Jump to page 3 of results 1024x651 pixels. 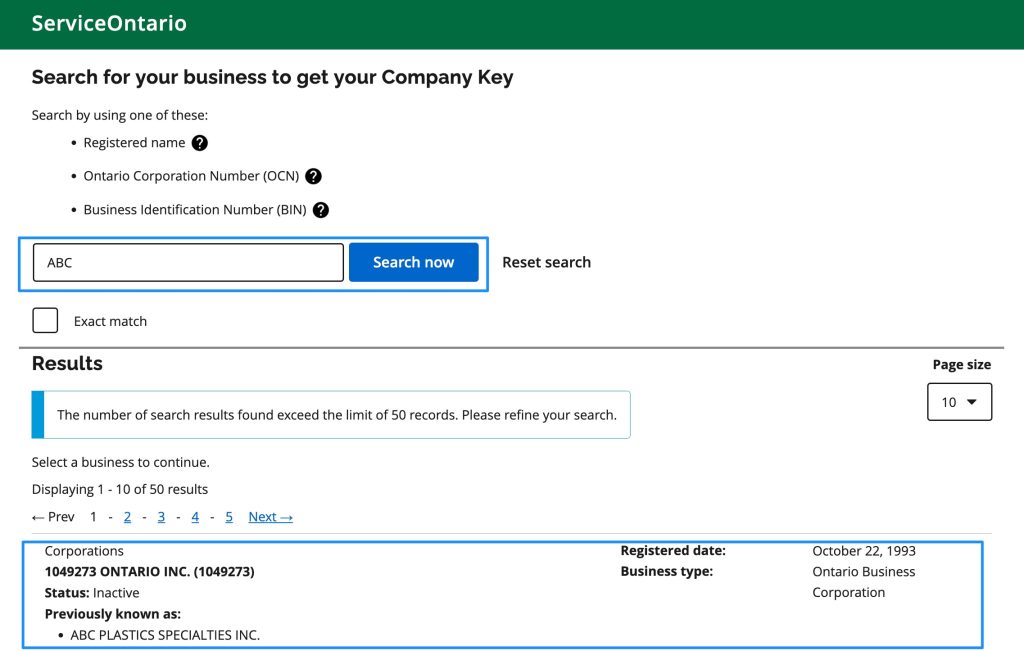point(161,516)
